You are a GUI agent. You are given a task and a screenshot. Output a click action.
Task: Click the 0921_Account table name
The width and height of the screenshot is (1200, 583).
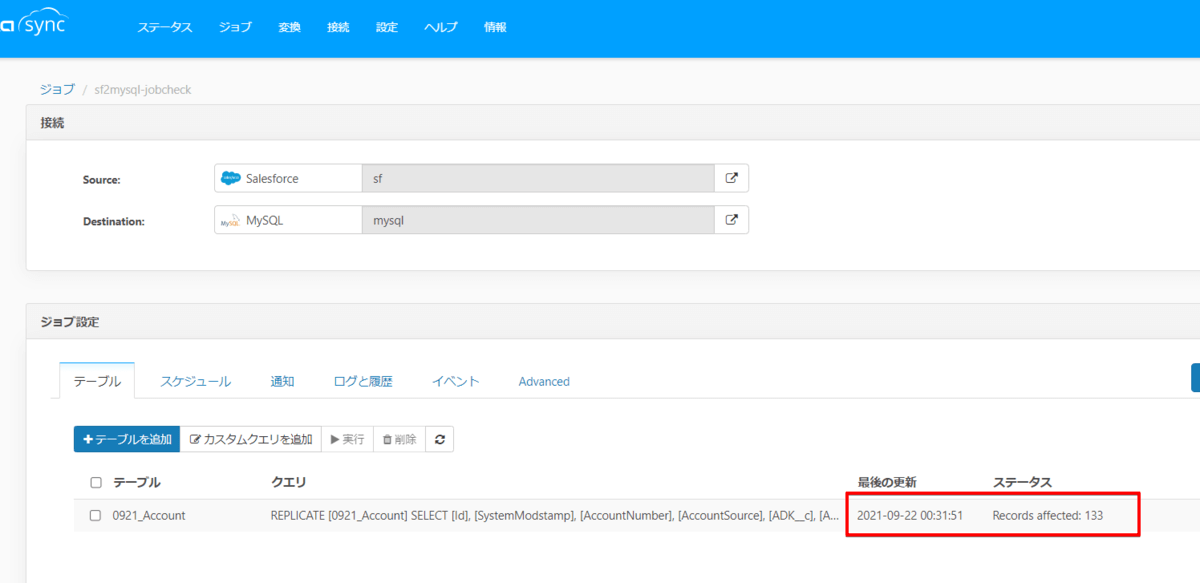coord(149,516)
